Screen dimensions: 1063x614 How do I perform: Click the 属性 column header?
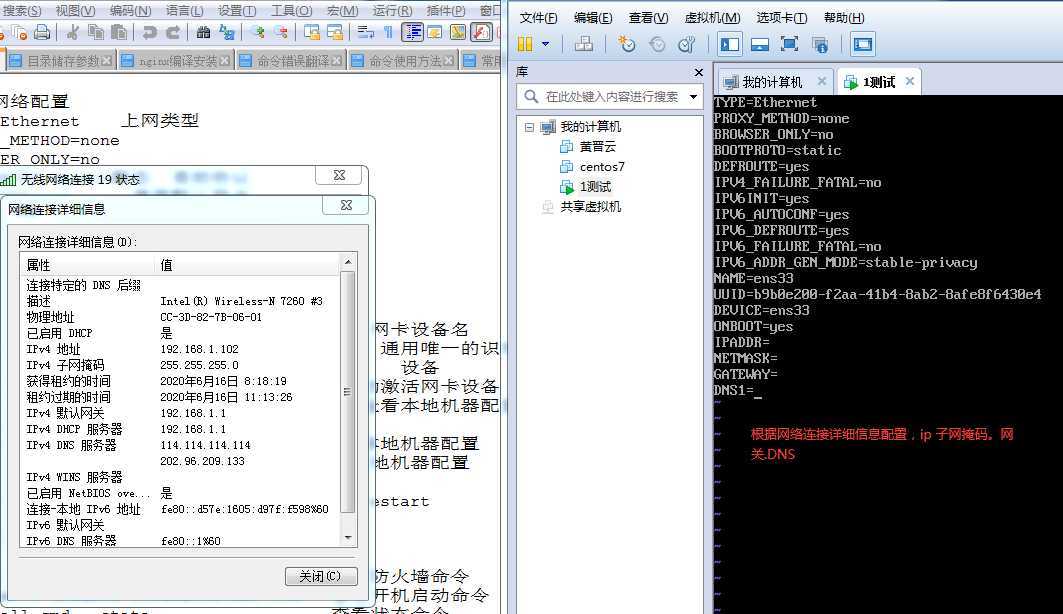pyautogui.click(x=88, y=264)
